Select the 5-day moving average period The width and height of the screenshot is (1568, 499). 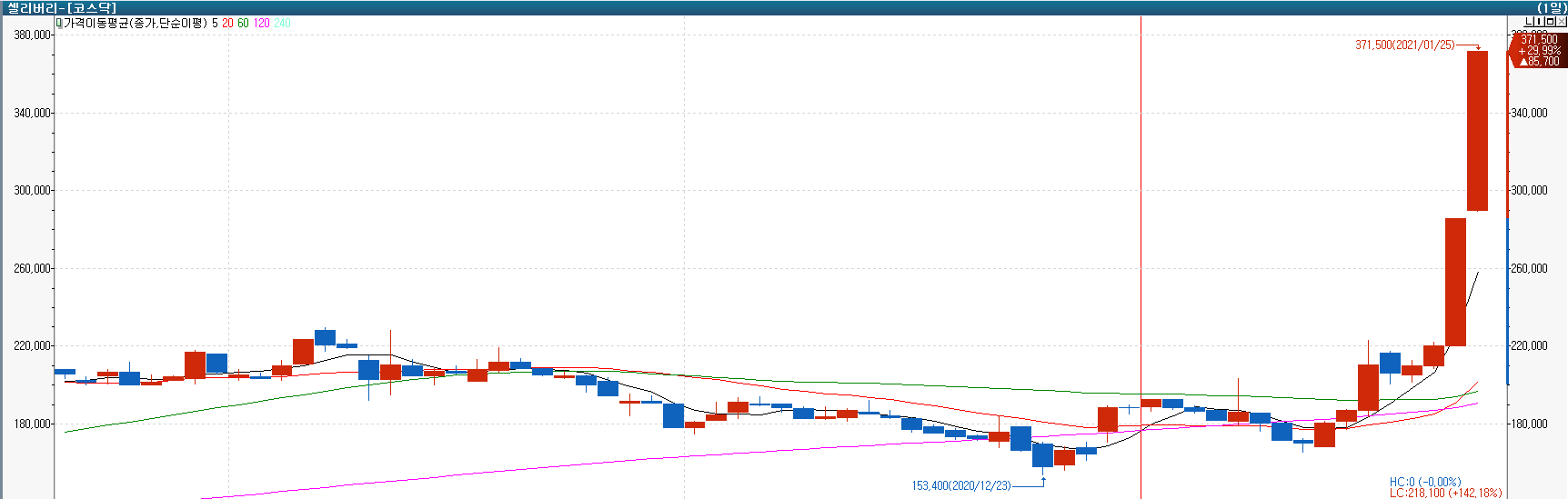[215, 23]
